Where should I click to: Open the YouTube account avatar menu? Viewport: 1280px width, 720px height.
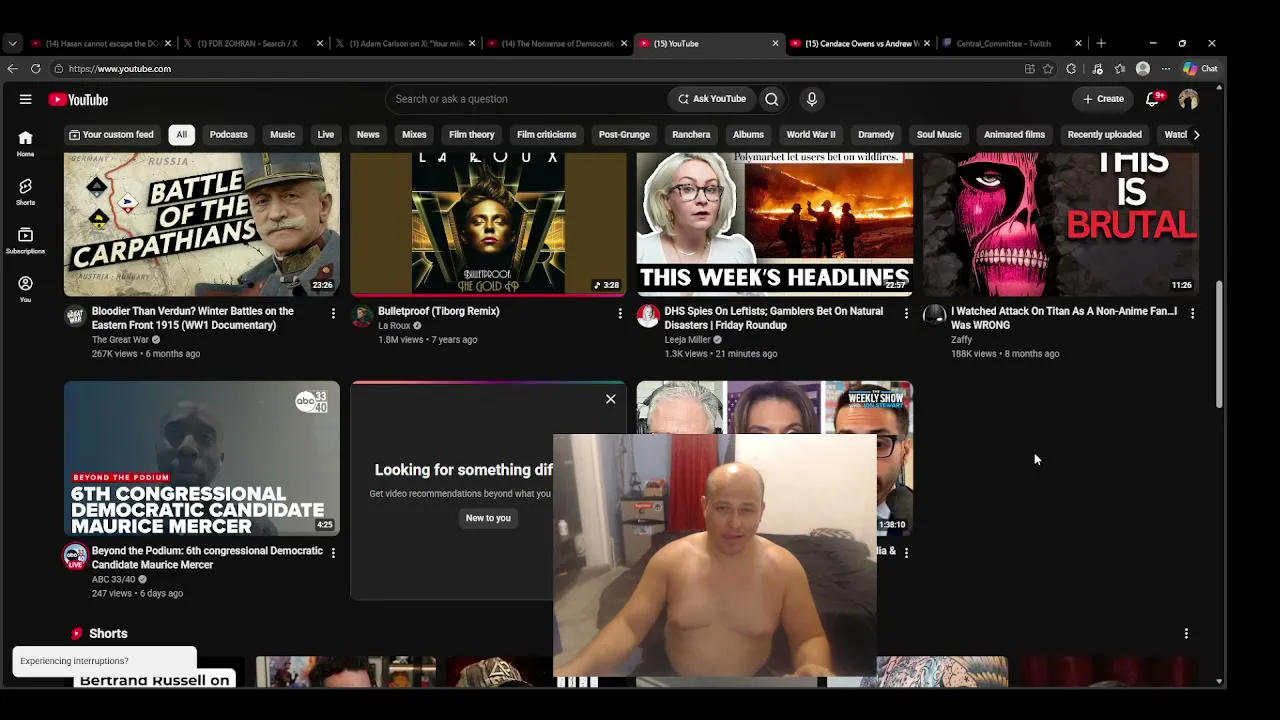pos(1188,99)
